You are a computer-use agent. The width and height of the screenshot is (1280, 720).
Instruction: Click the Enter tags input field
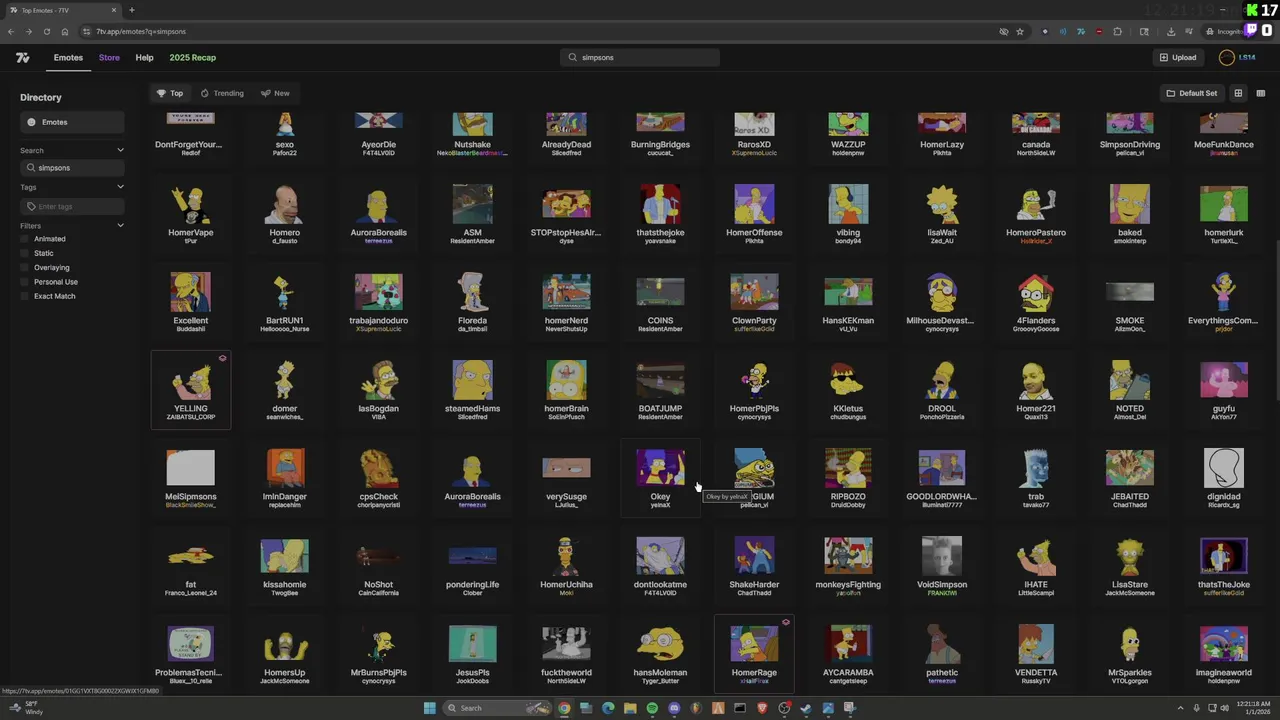click(x=72, y=206)
